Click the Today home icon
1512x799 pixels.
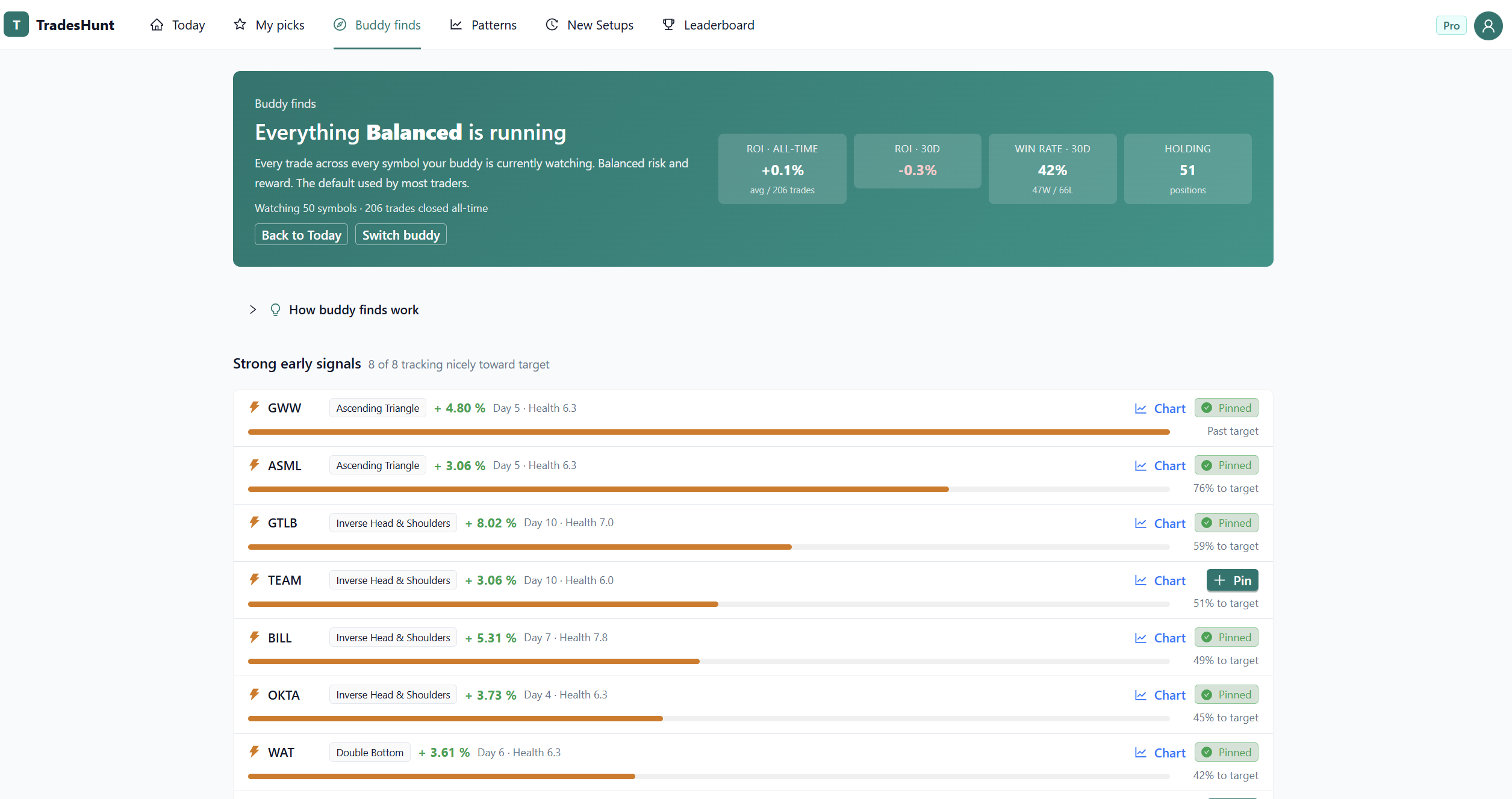[x=157, y=25]
